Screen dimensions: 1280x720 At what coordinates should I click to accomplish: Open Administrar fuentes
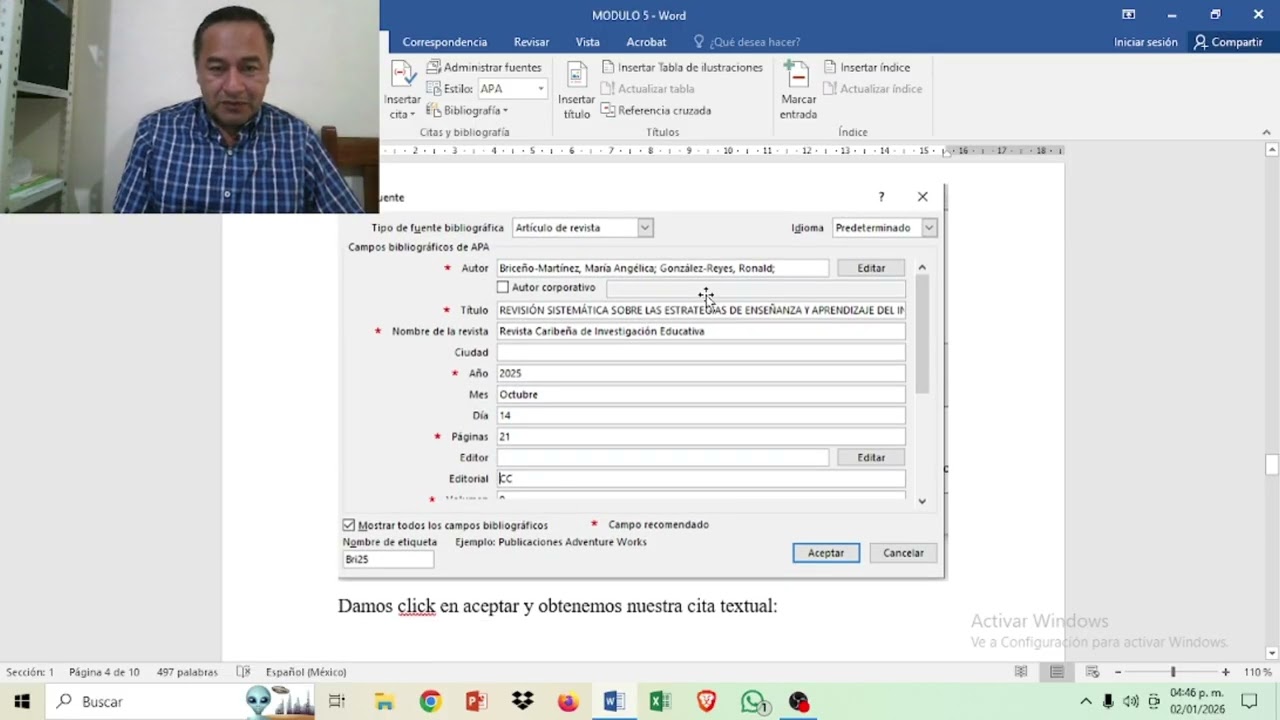tap(484, 67)
